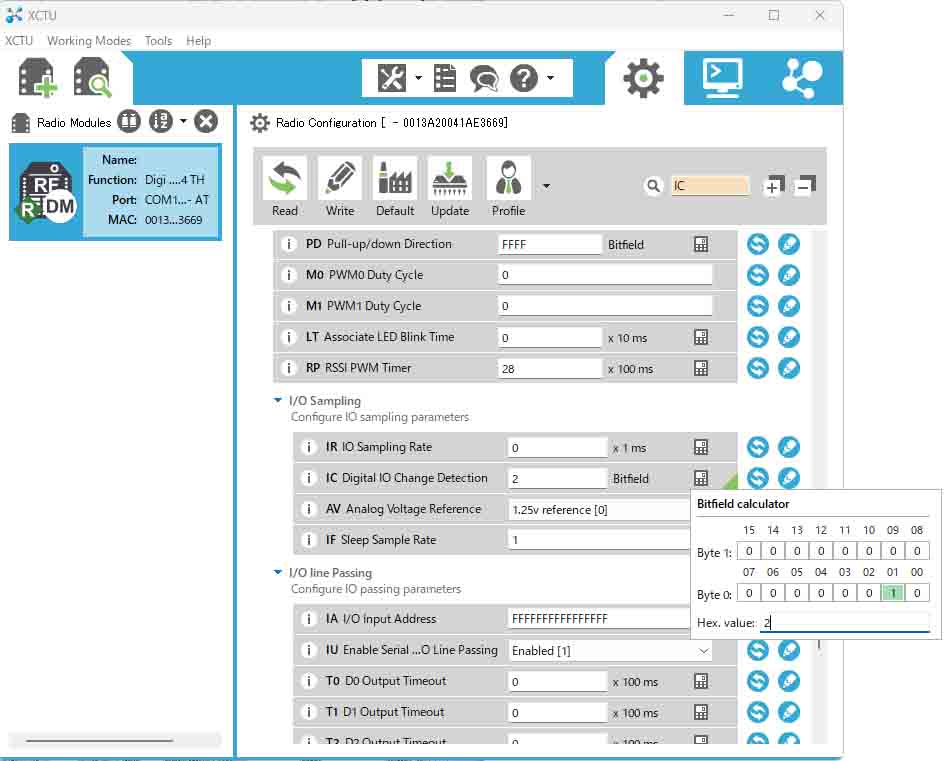The width and height of the screenshot is (948, 761).
Task: Open bitfield calculator for IC setting
Action: tap(701, 478)
